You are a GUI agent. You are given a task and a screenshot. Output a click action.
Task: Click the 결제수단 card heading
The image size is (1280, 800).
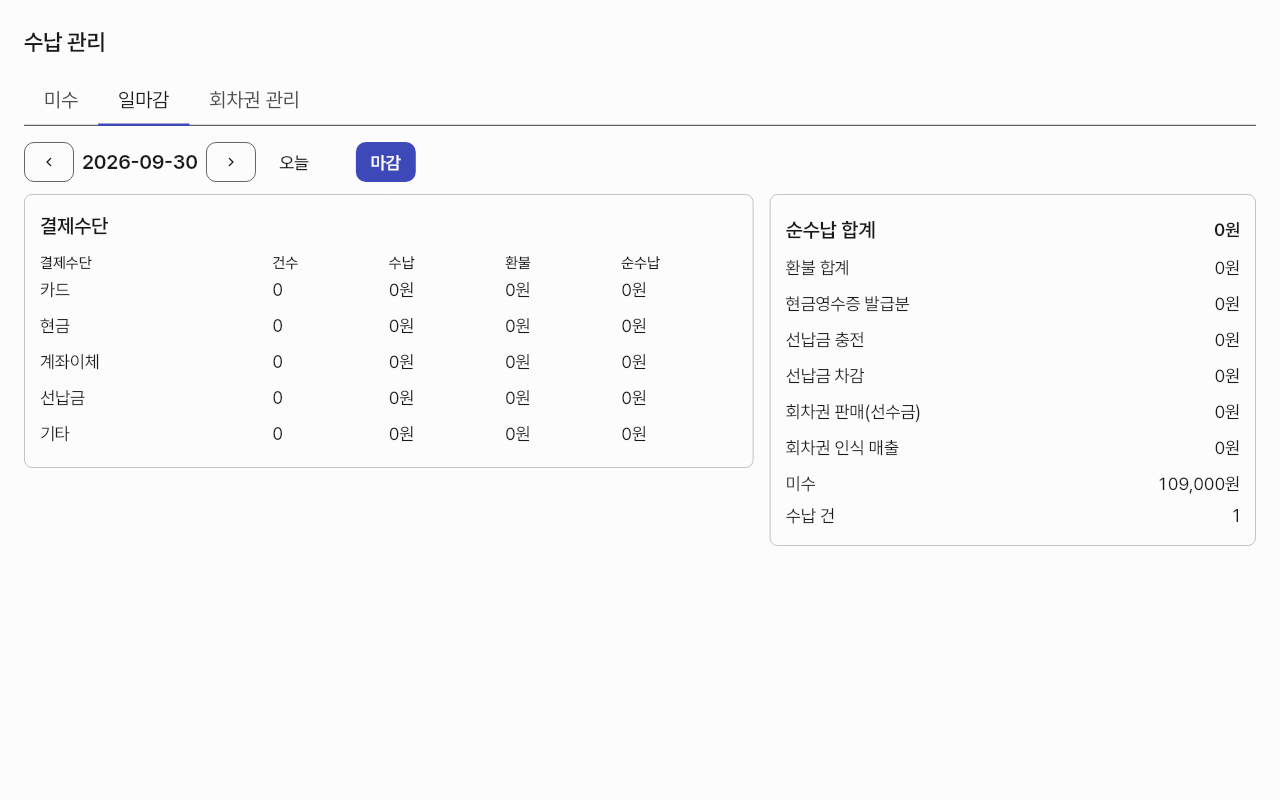point(74,226)
